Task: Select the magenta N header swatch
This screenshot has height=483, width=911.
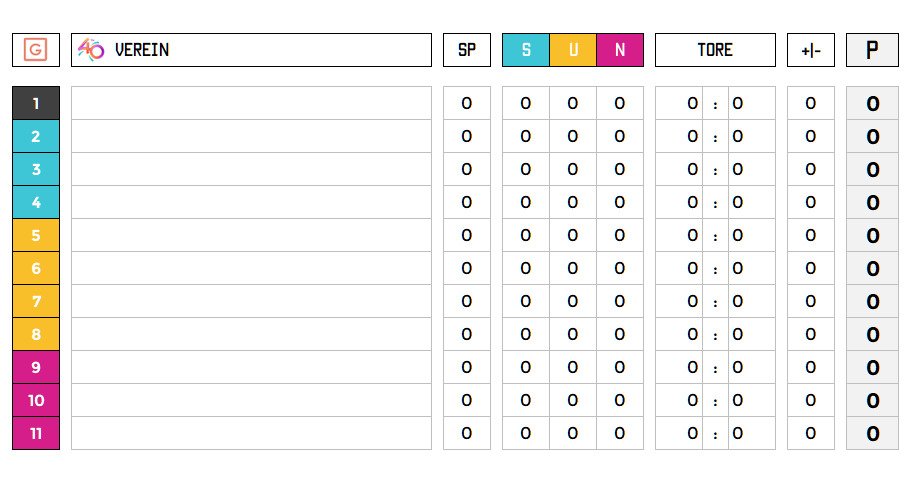Action: 620,50
